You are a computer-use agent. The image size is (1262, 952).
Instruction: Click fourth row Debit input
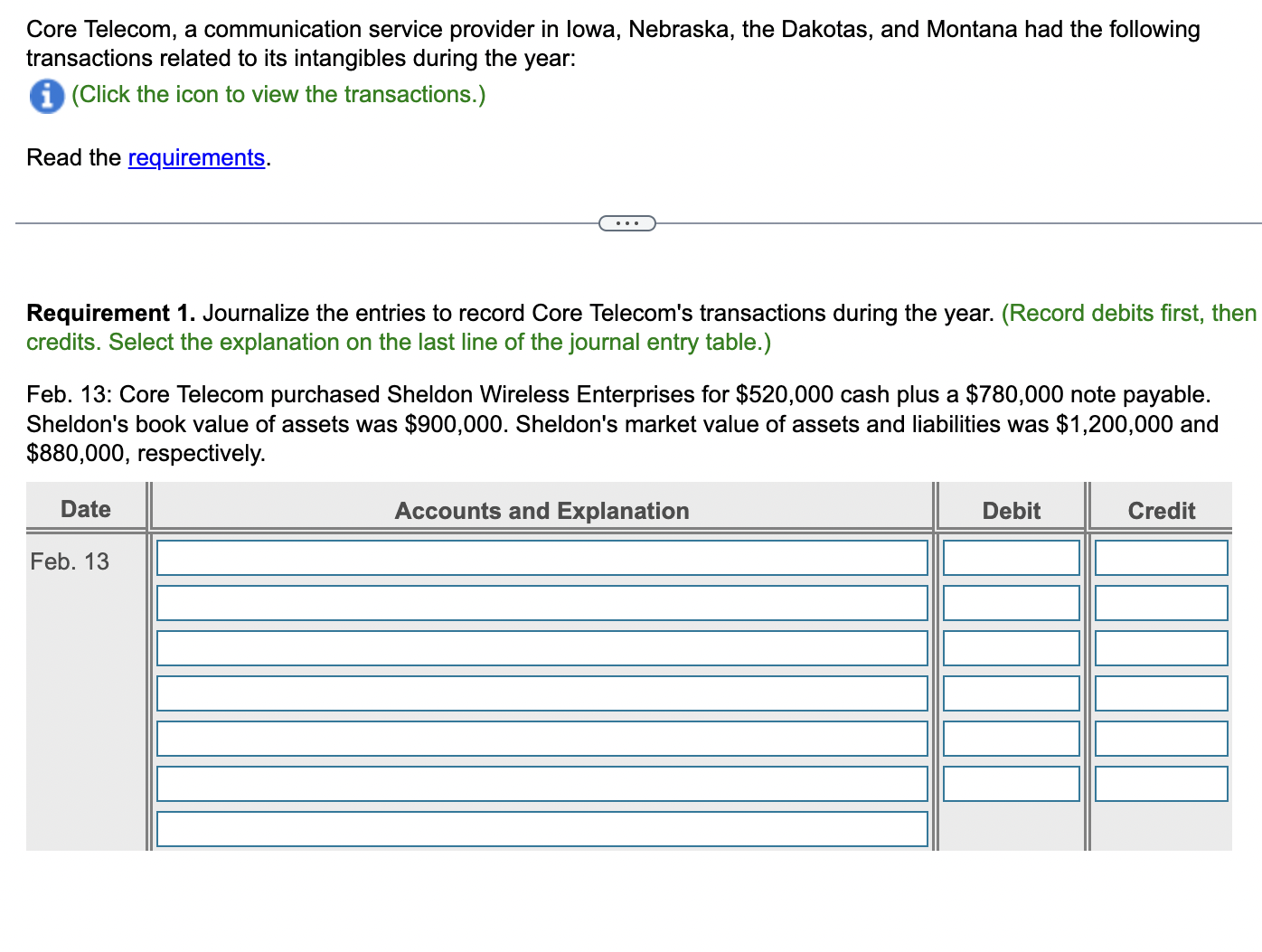tap(1012, 693)
